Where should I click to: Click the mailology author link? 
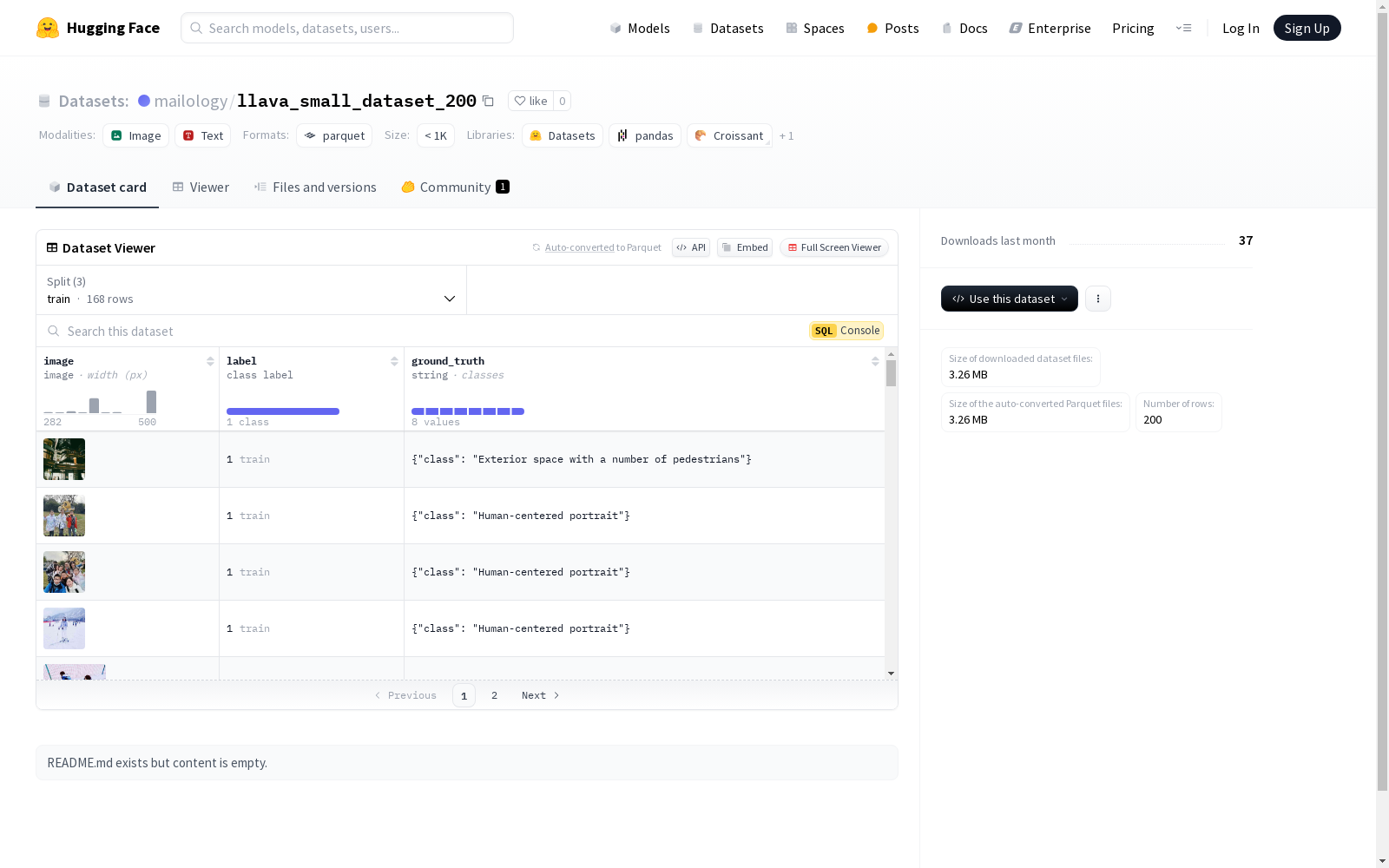click(191, 101)
